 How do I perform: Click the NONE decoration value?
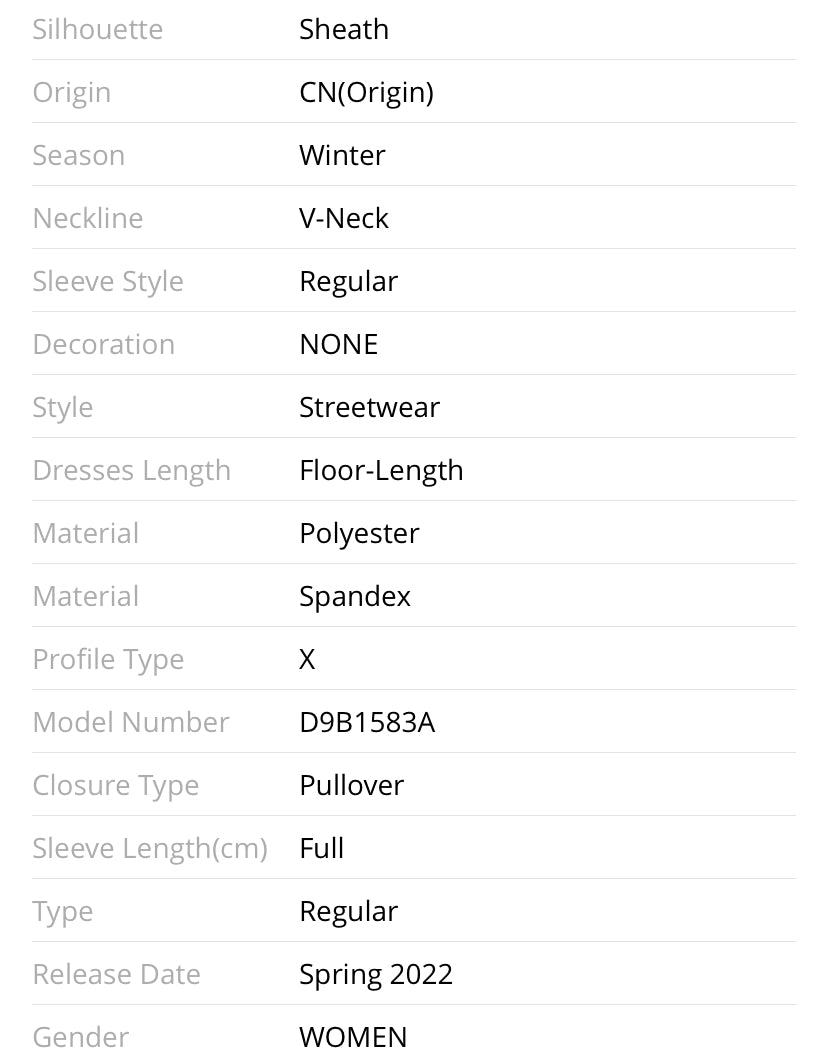(338, 344)
